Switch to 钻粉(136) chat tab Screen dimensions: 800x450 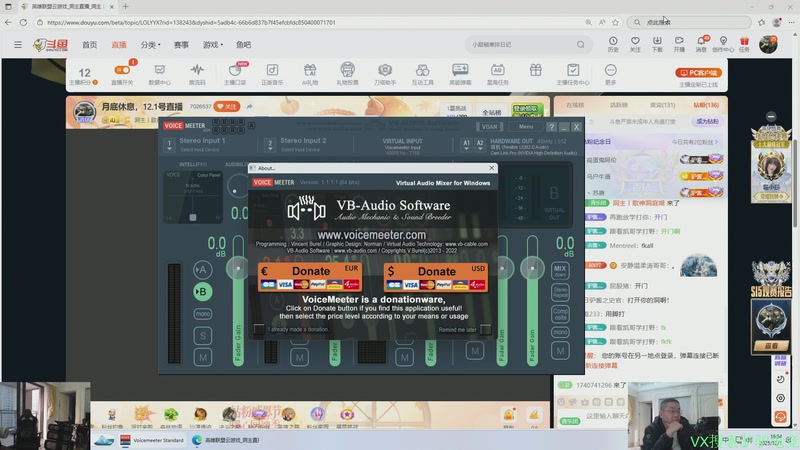[706, 105]
